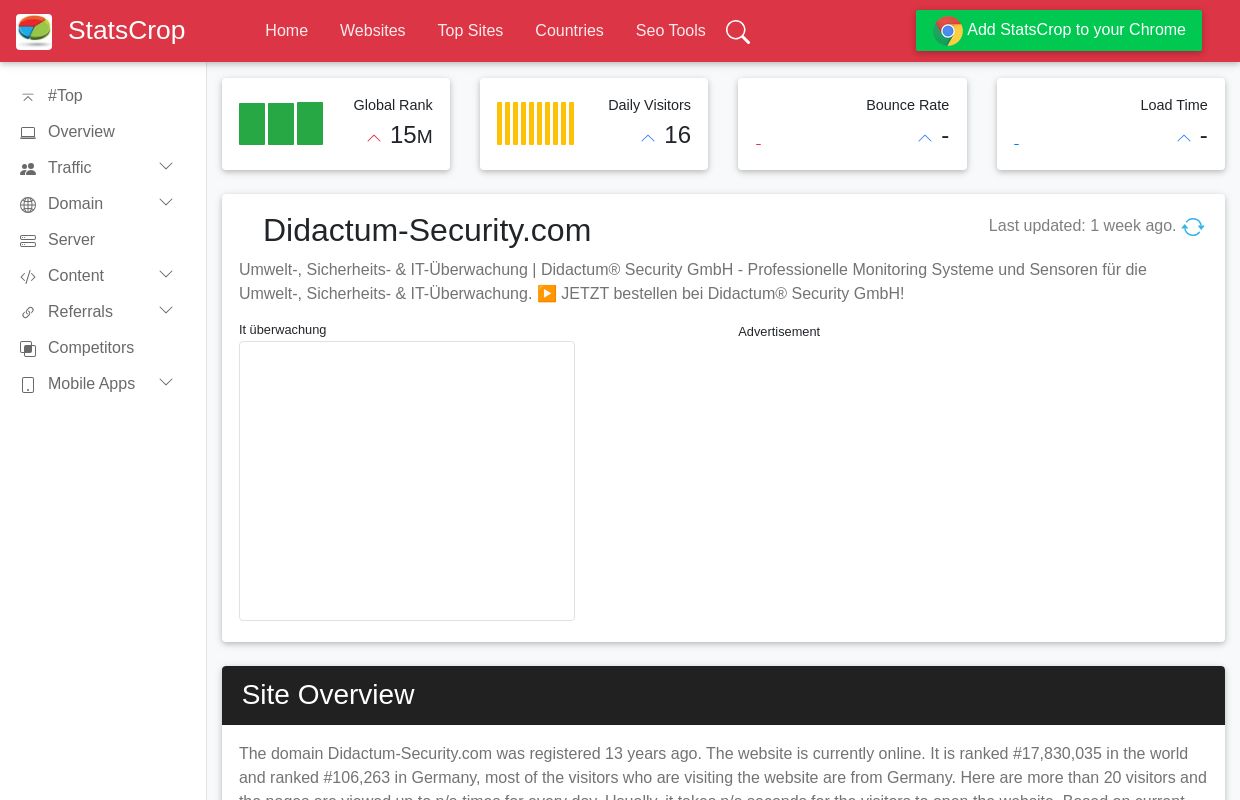Image resolution: width=1240 pixels, height=800 pixels.
Task: Go to Server sidebar link
Action: coord(71,240)
